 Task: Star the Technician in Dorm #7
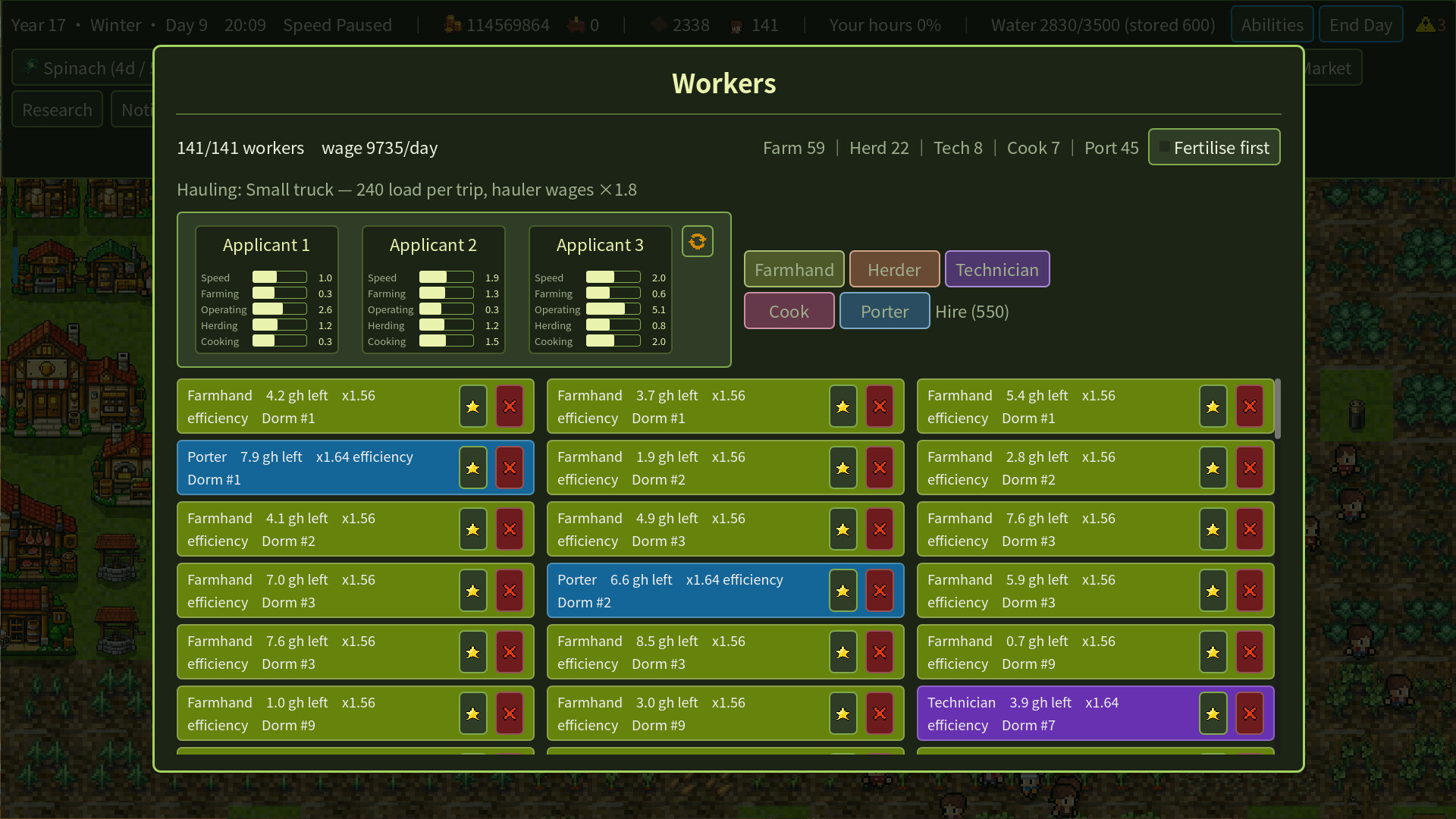coord(1213,714)
